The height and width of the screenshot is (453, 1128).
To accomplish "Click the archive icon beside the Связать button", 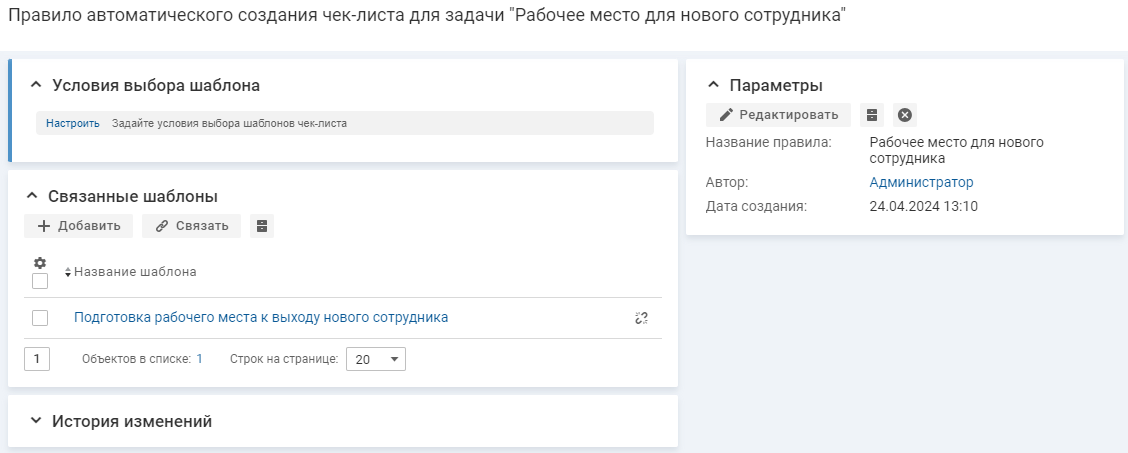I will click(261, 226).
